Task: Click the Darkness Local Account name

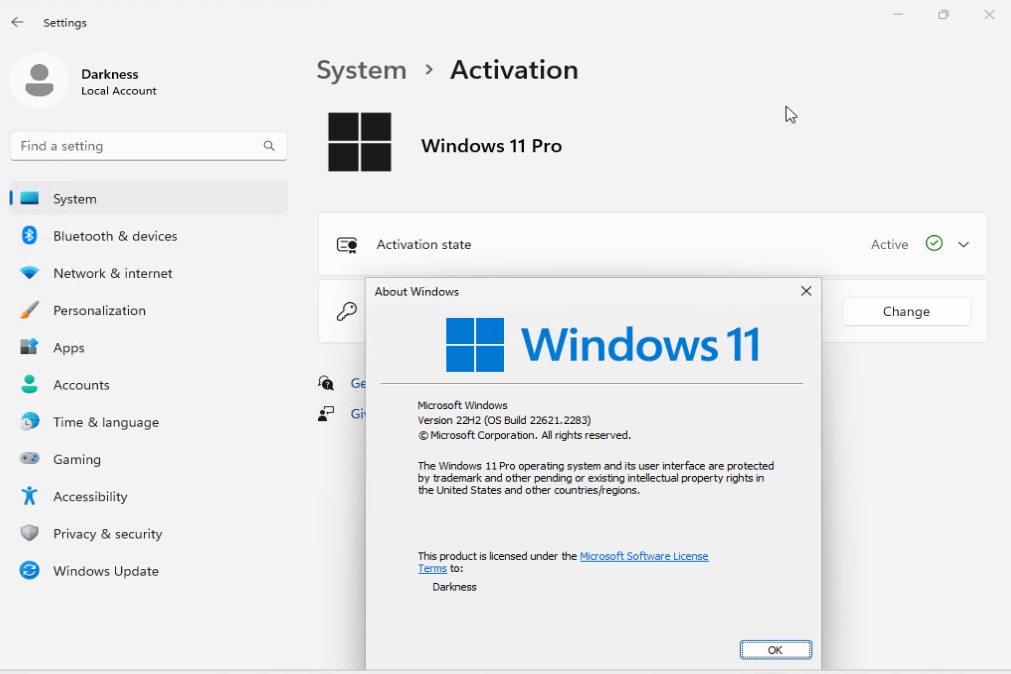Action: point(119,82)
